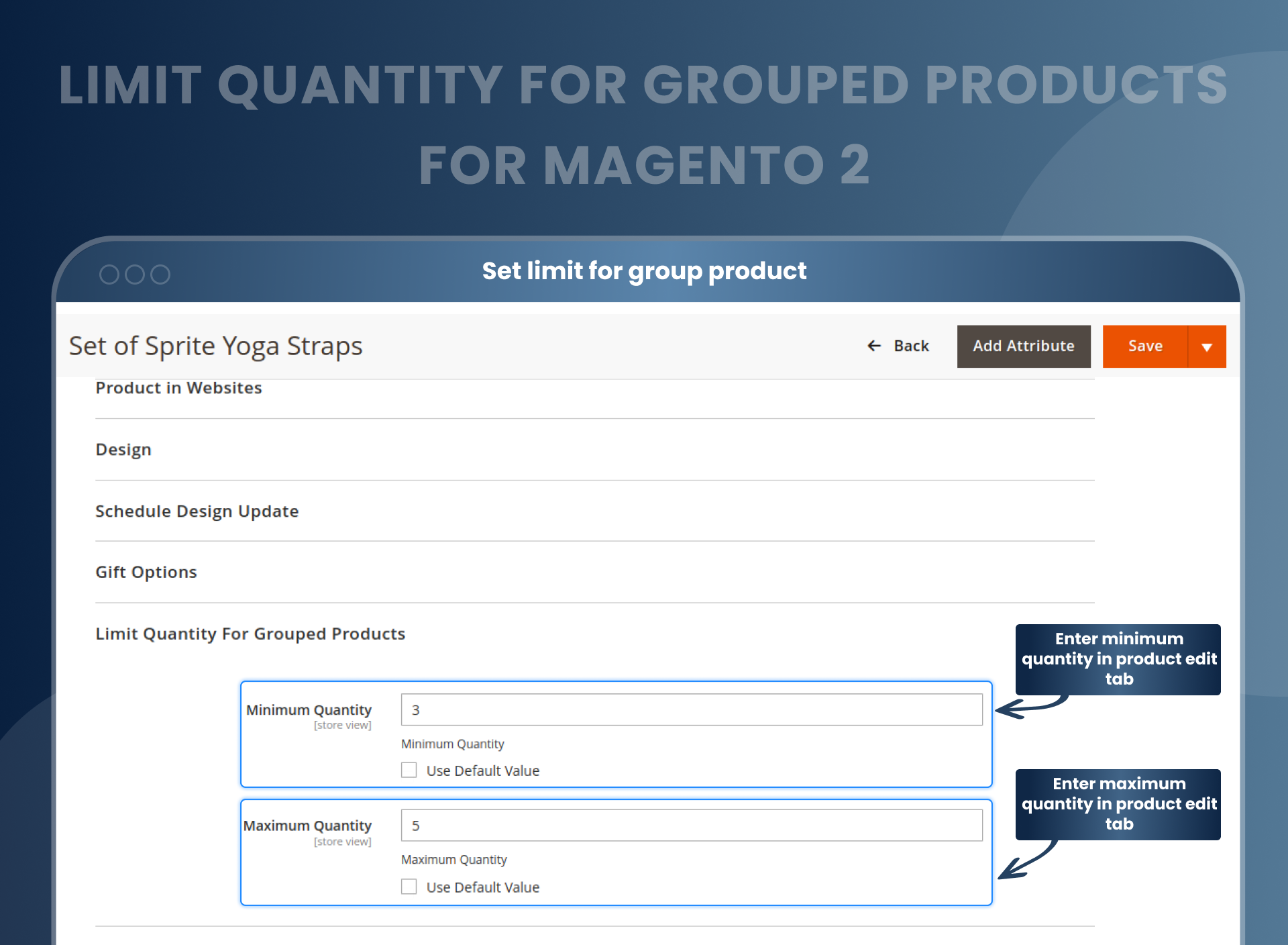Screen dimensions: 1288x945
Task: Click the Back arrow link
Action: (898, 346)
